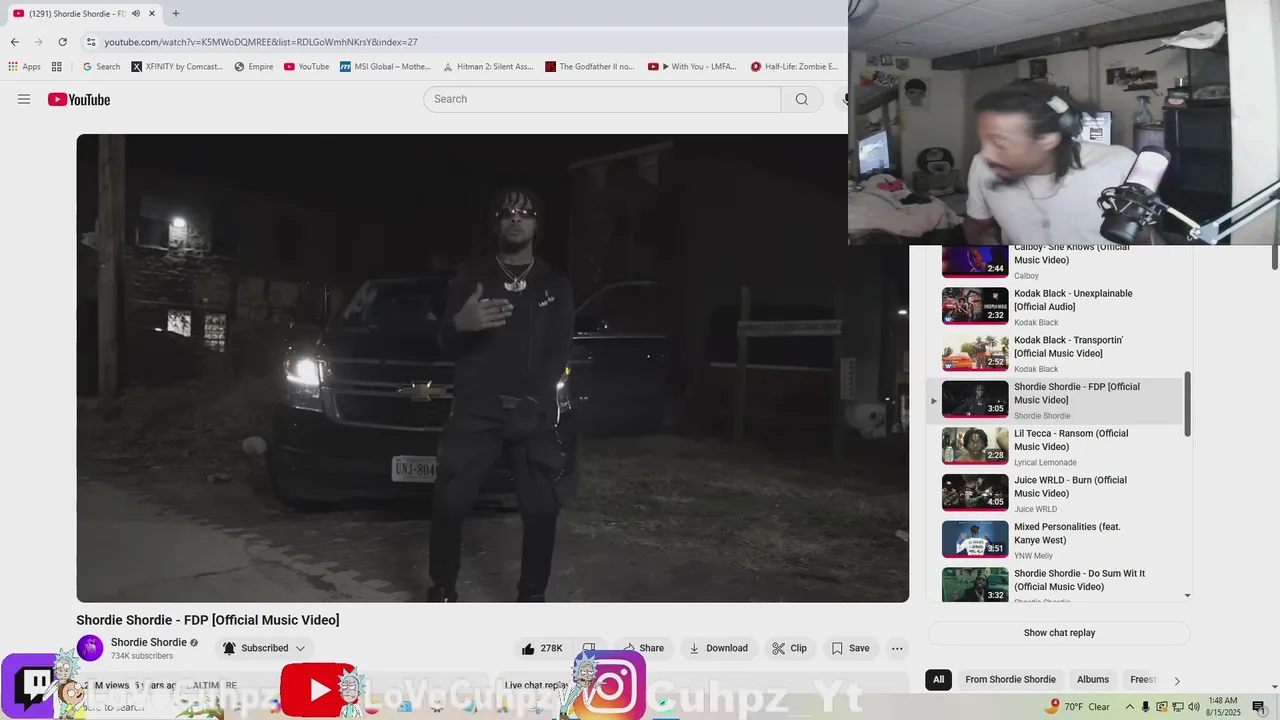This screenshot has height=720, width=1280.
Task: Select the current Shordie Shordie - FDP playlist item
Action: tap(1055, 400)
